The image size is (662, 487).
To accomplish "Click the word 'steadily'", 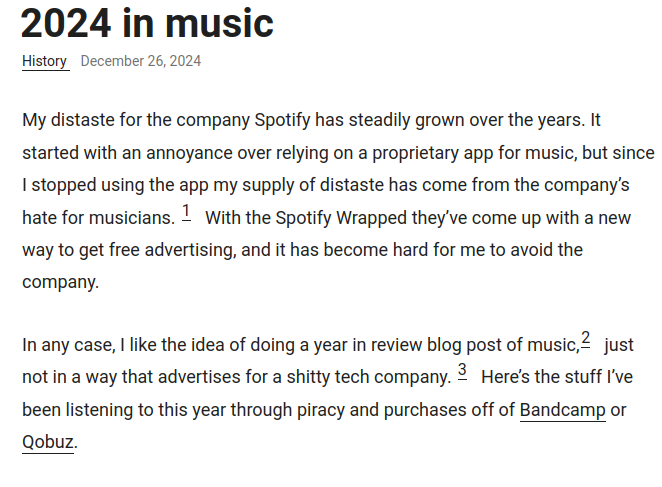I will pyautogui.click(x=379, y=120).
